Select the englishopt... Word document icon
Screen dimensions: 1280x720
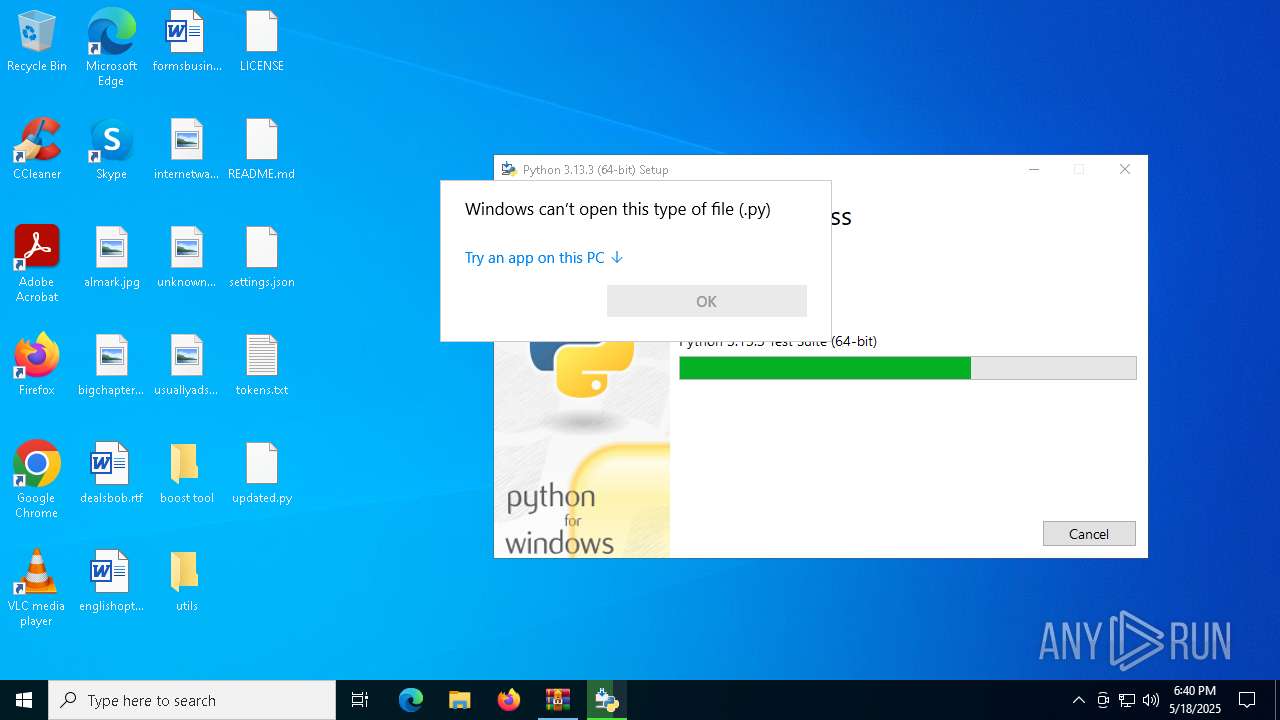111,582
